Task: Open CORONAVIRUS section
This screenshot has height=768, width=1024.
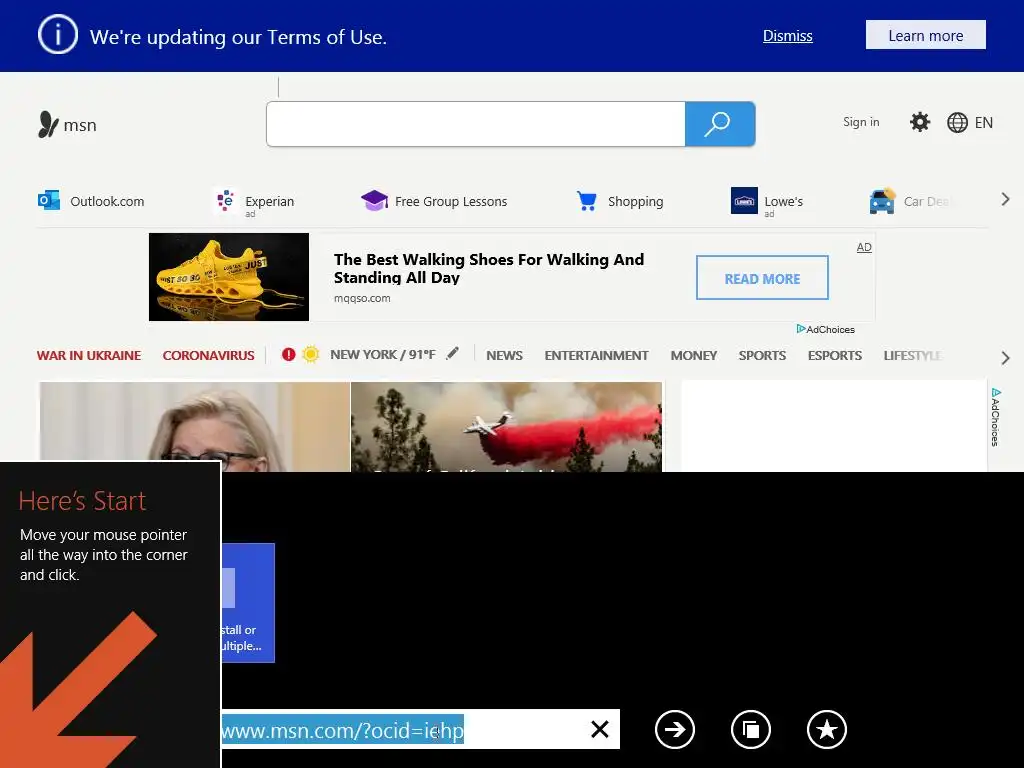Action: pyautogui.click(x=208, y=355)
